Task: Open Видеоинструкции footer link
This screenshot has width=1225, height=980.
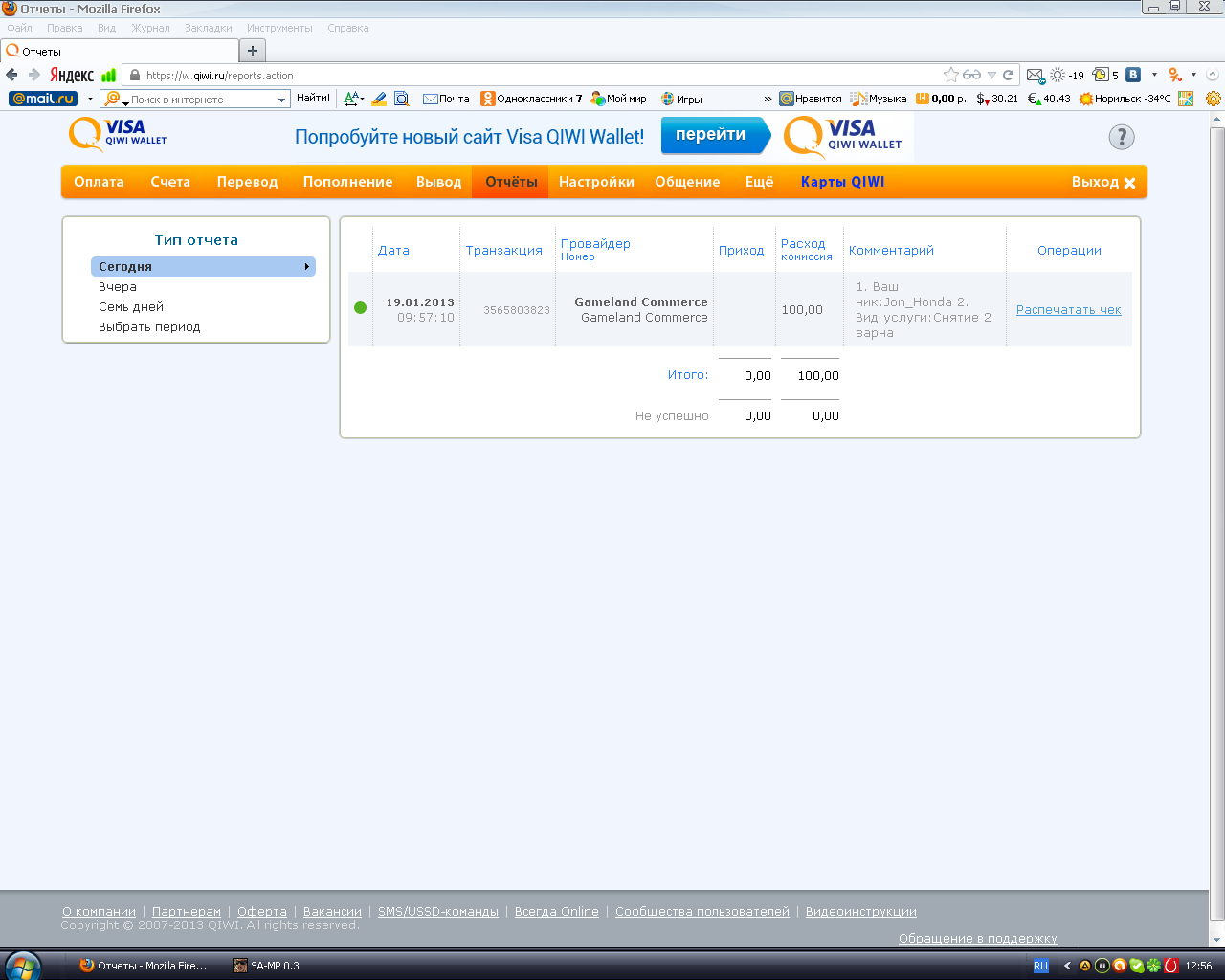Action: 861,912
